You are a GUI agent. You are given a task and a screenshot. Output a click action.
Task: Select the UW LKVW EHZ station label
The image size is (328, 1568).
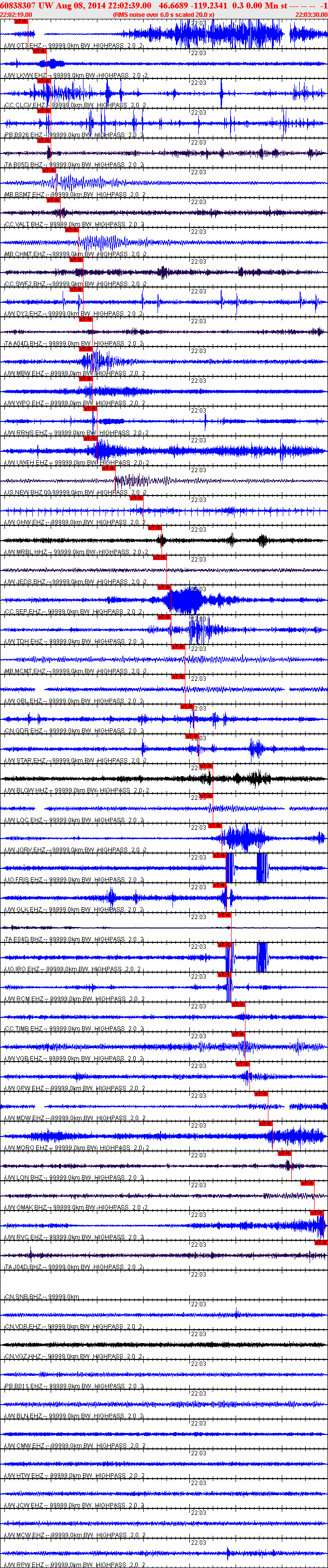tap(76, 75)
